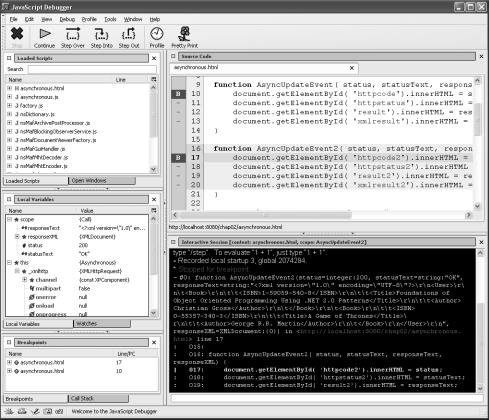Open column picker in Local Variables list
Screen dimensions: 489x420
[x=154, y=210]
